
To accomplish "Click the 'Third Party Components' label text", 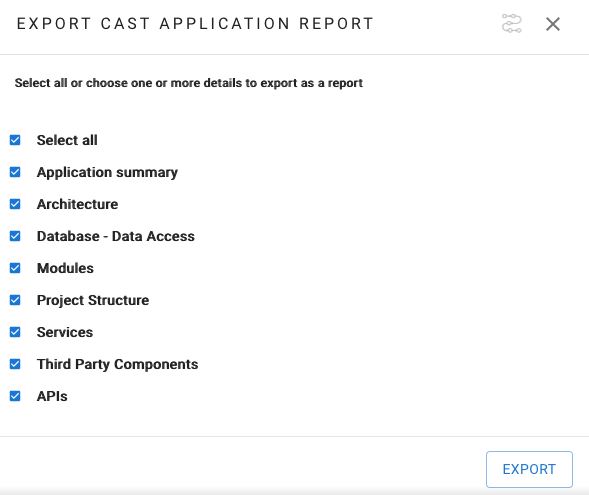I will [118, 364].
